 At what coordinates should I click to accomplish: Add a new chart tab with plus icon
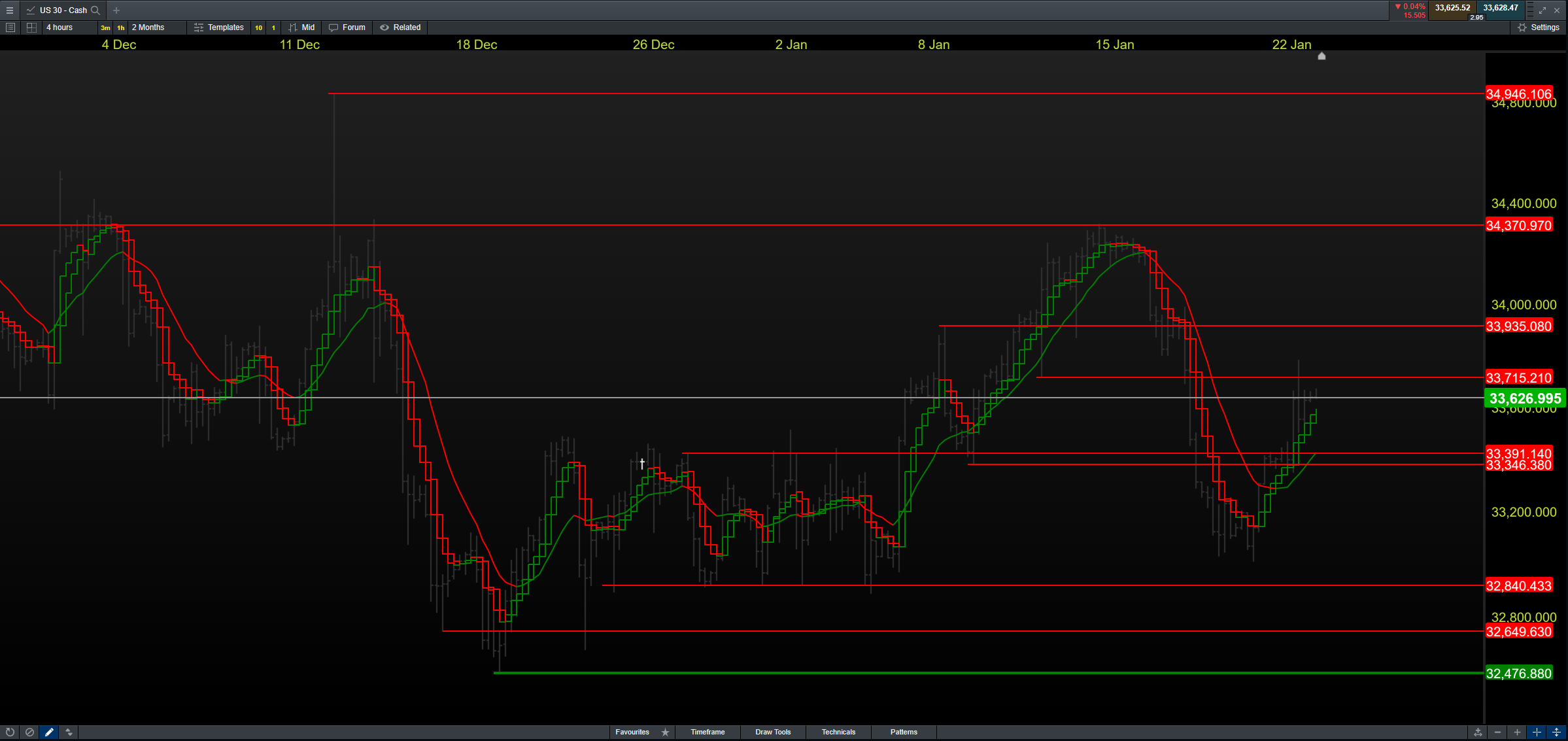[116, 10]
